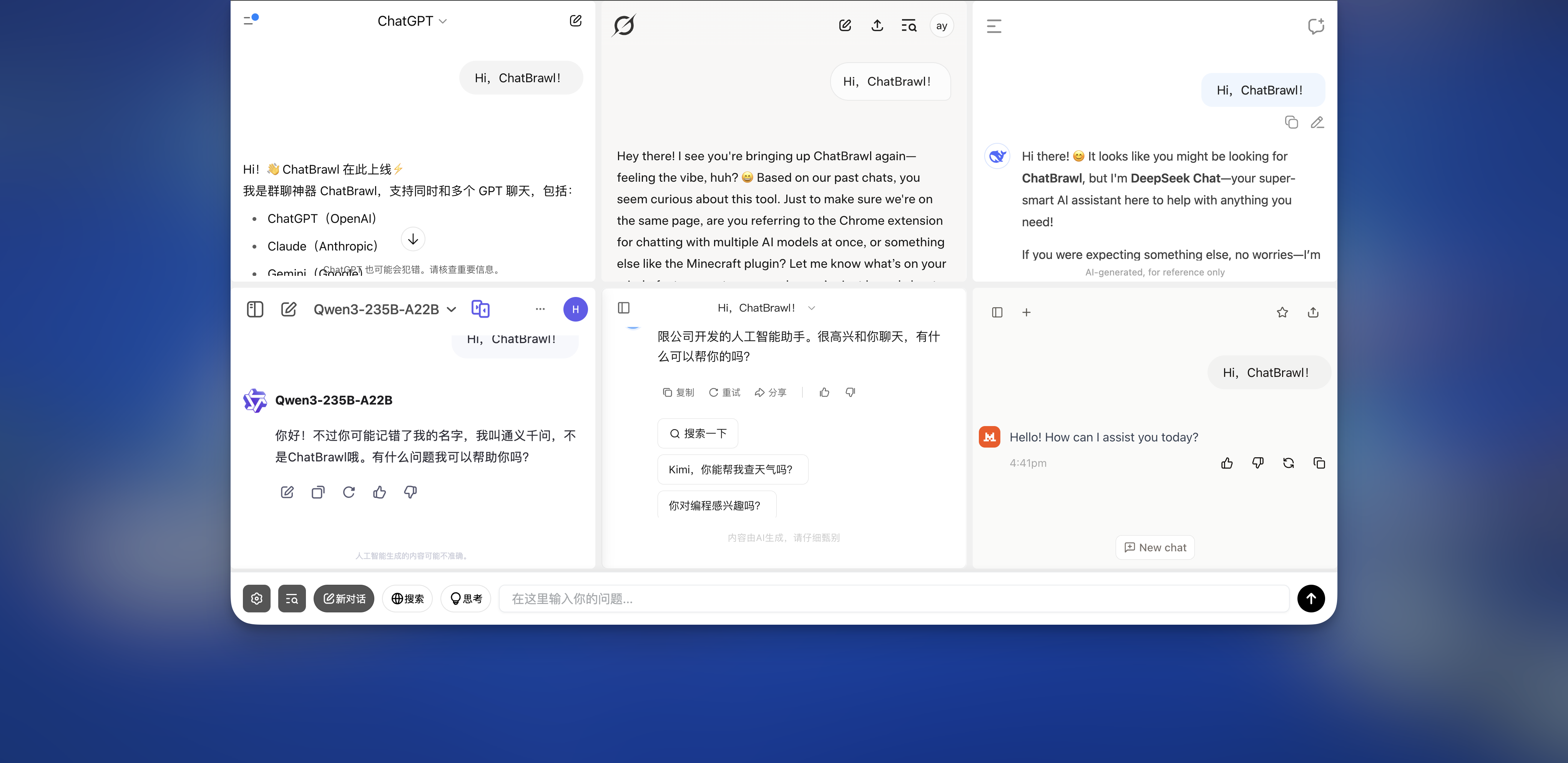The width and height of the screenshot is (1568, 763).
Task: Click 'Hi, ChatBrawl!' bubble in Grok panel
Action: [890, 81]
